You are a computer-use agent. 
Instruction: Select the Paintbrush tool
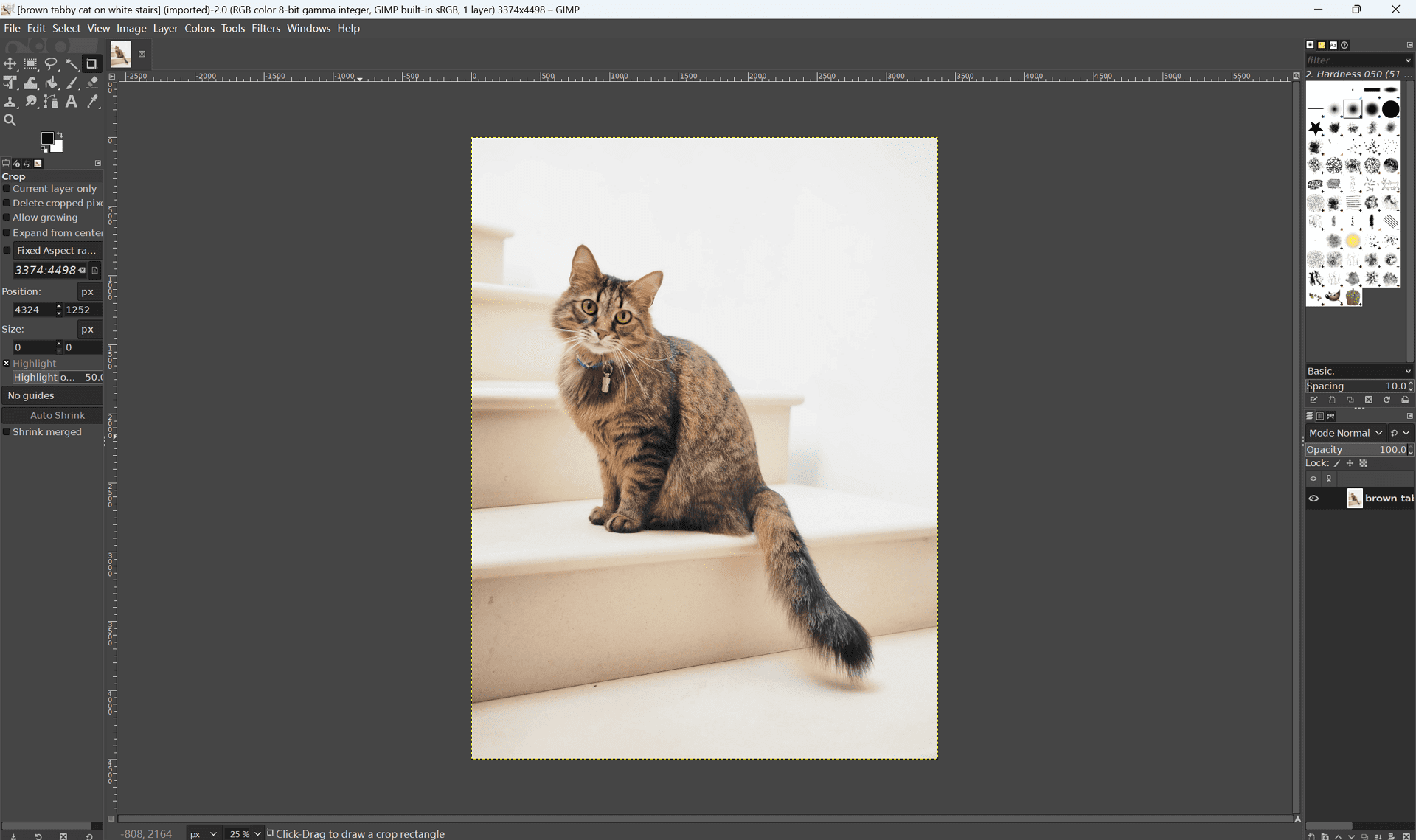(72, 83)
